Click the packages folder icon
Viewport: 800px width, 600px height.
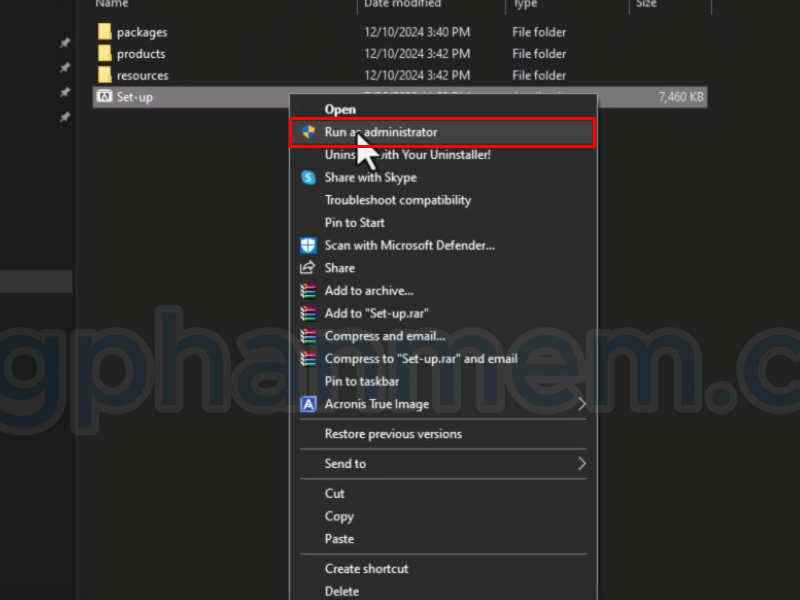click(104, 32)
